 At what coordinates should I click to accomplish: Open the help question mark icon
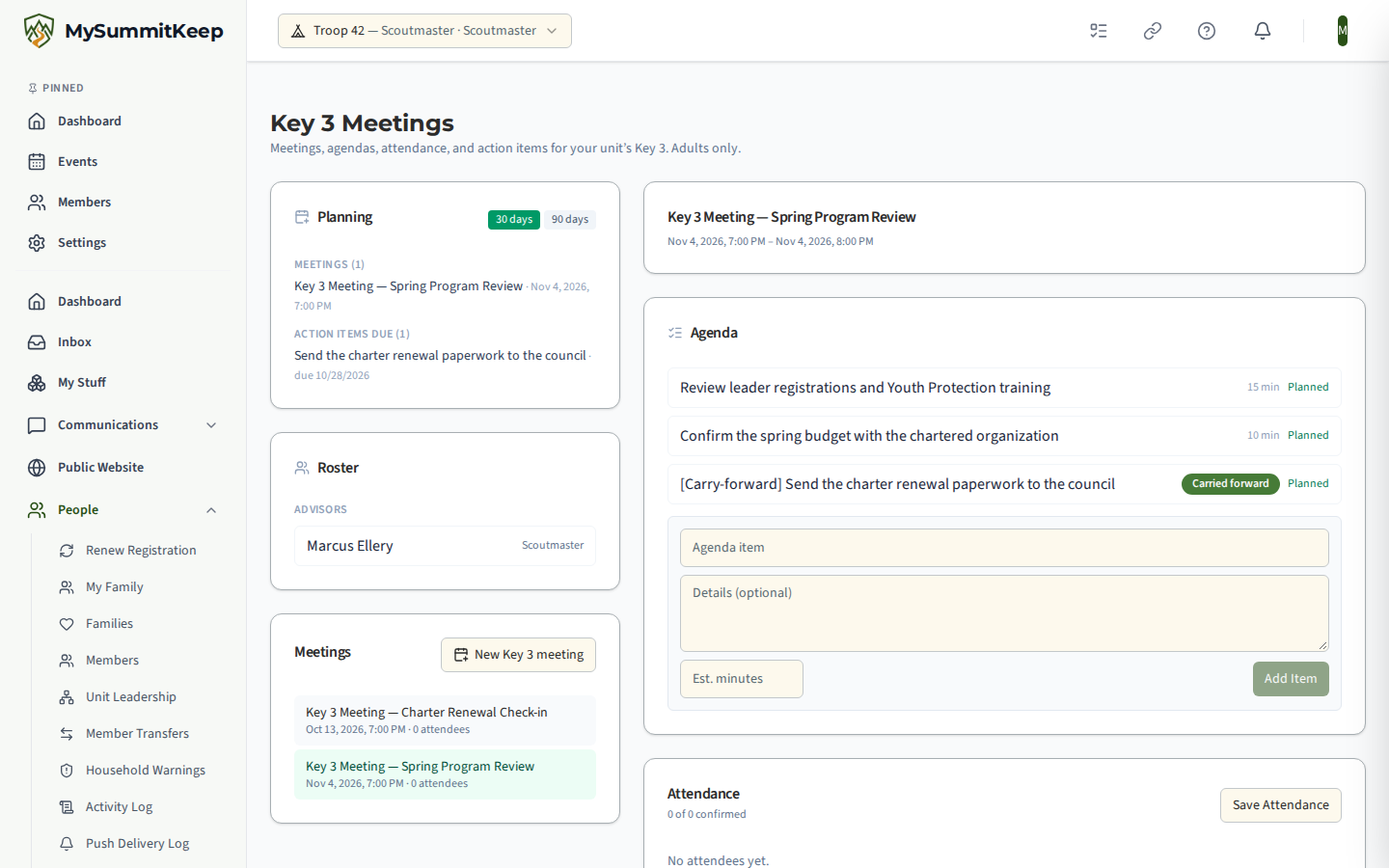(x=1207, y=31)
